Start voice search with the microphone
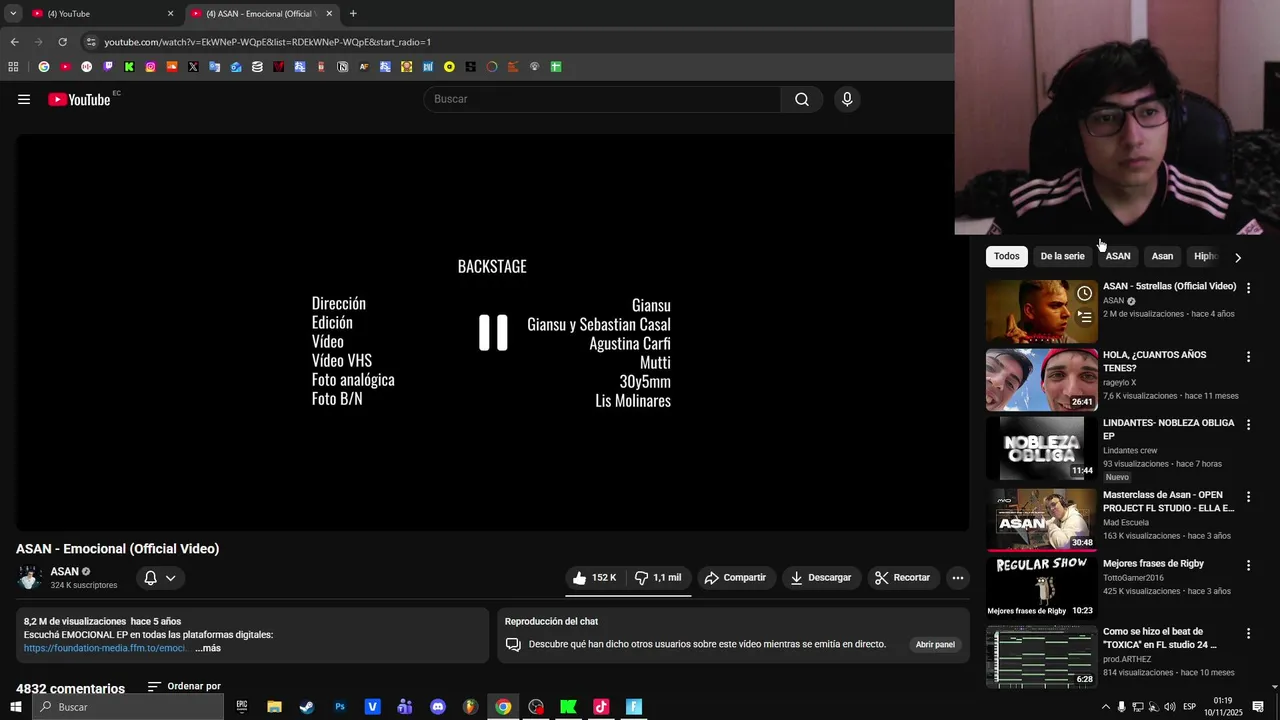Screen dimensions: 1280x720 [x=847, y=99]
